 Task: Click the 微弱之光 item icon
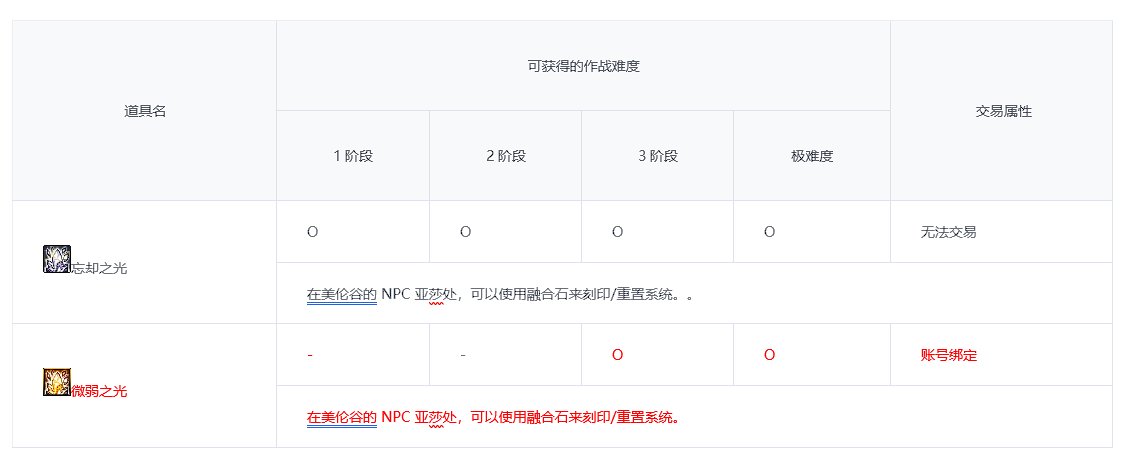57,382
